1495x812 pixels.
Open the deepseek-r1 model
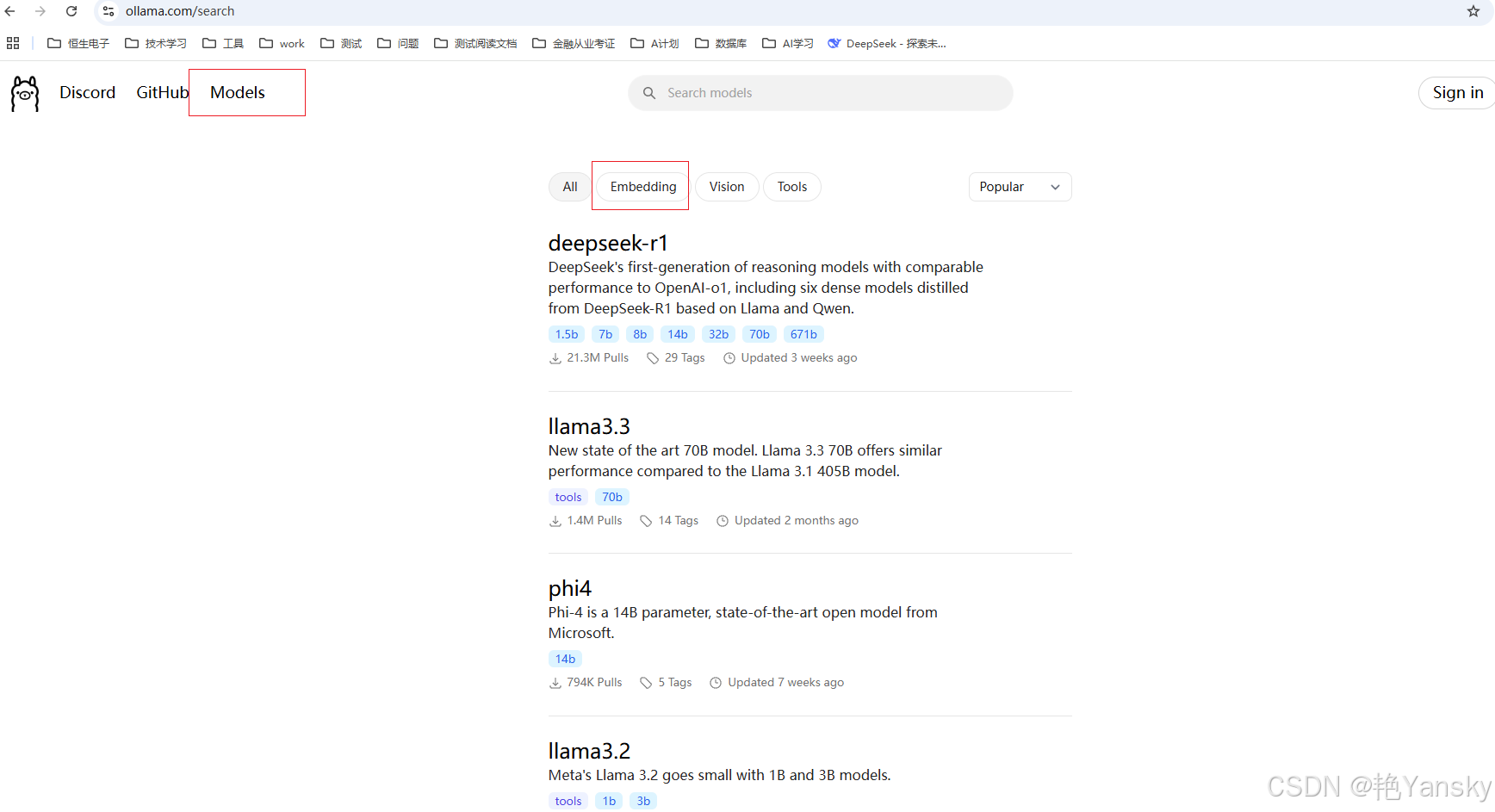click(x=608, y=244)
